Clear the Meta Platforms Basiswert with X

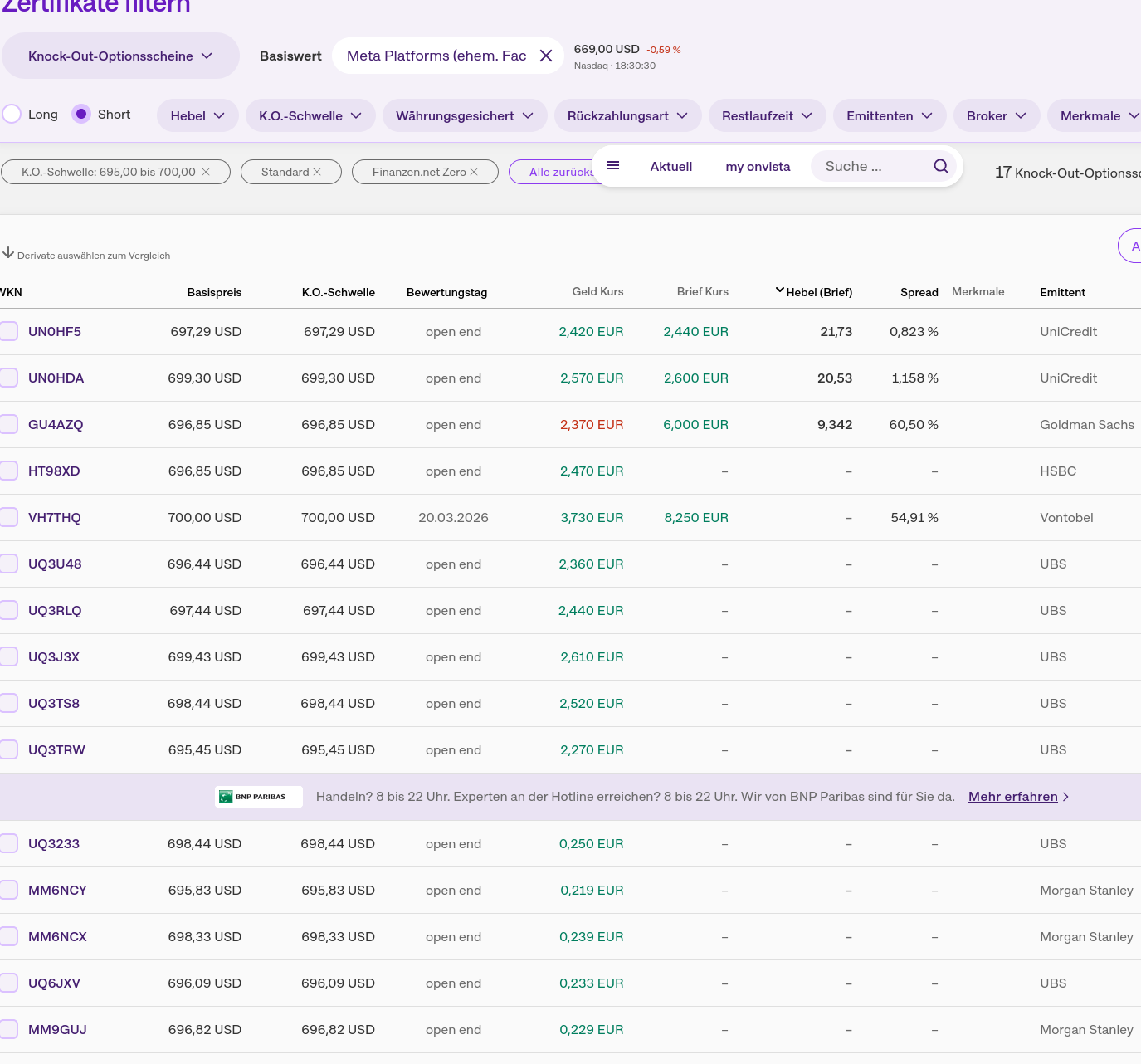(x=546, y=56)
